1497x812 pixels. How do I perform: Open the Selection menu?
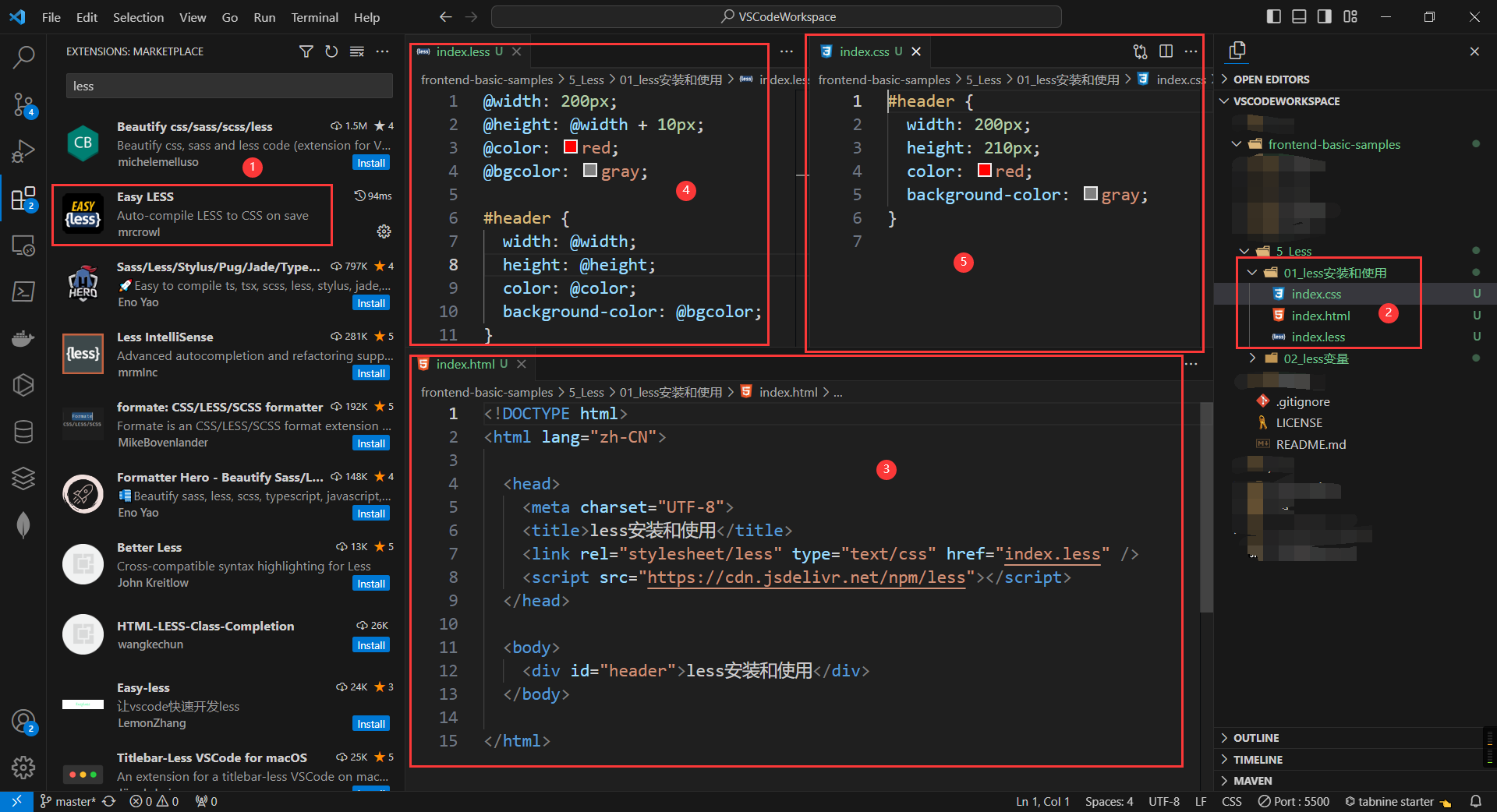(138, 17)
